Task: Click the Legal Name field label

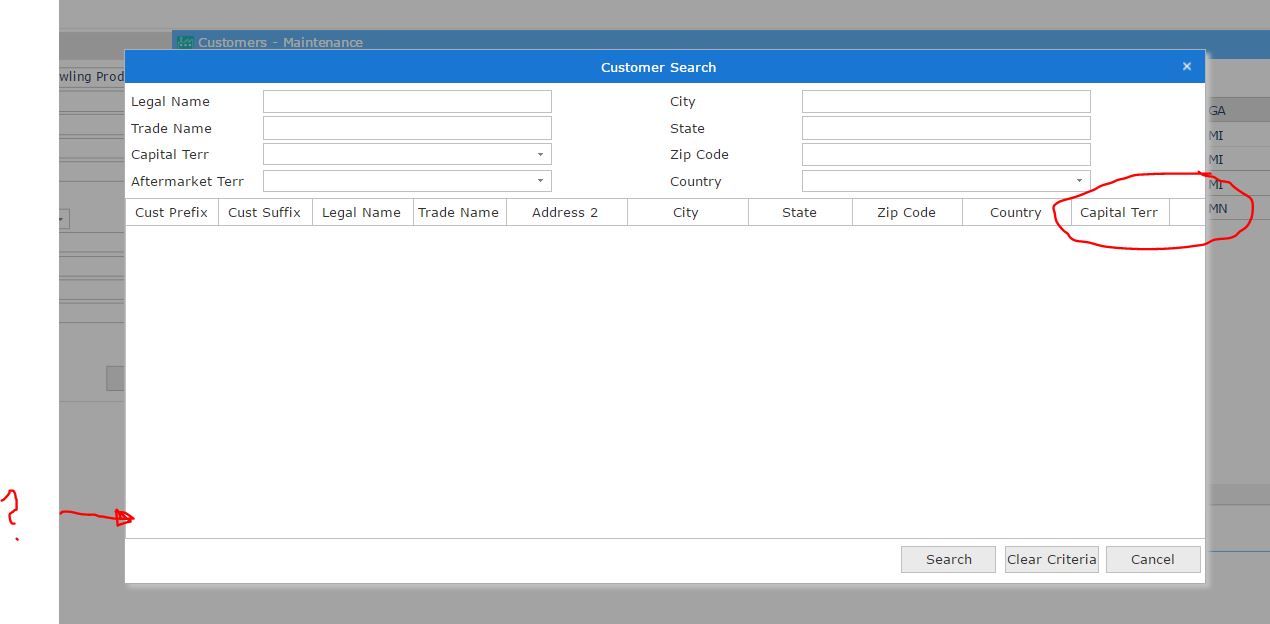Action: pyautogui.click(x=170, y=102)
